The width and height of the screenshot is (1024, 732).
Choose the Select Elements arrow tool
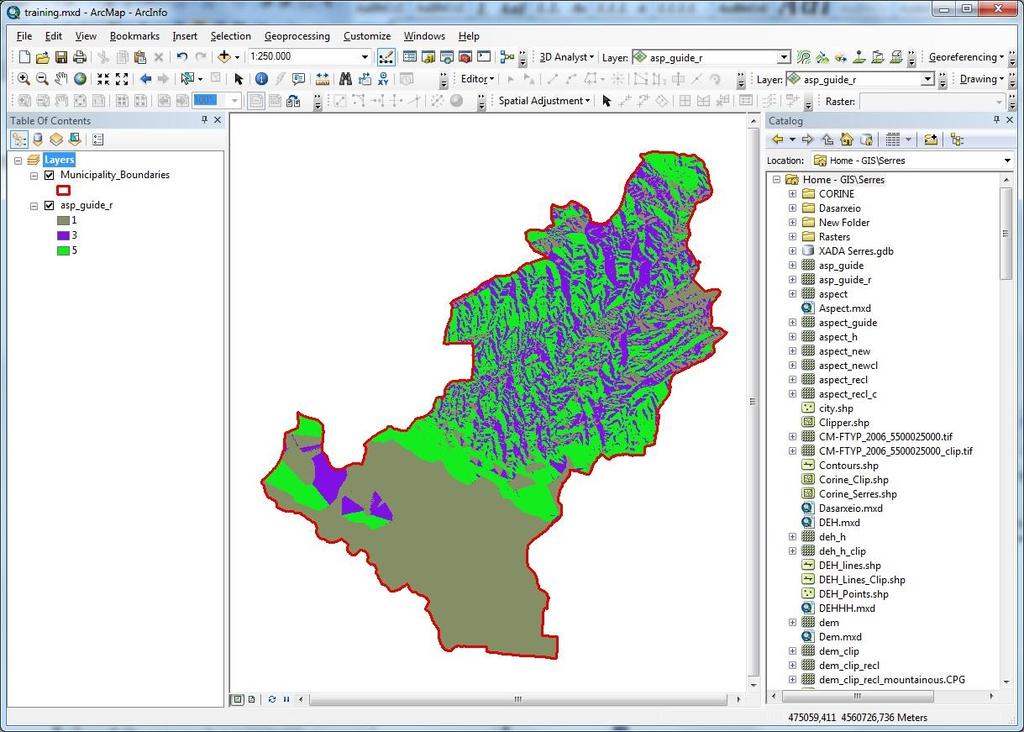click(x=238, y=79)
